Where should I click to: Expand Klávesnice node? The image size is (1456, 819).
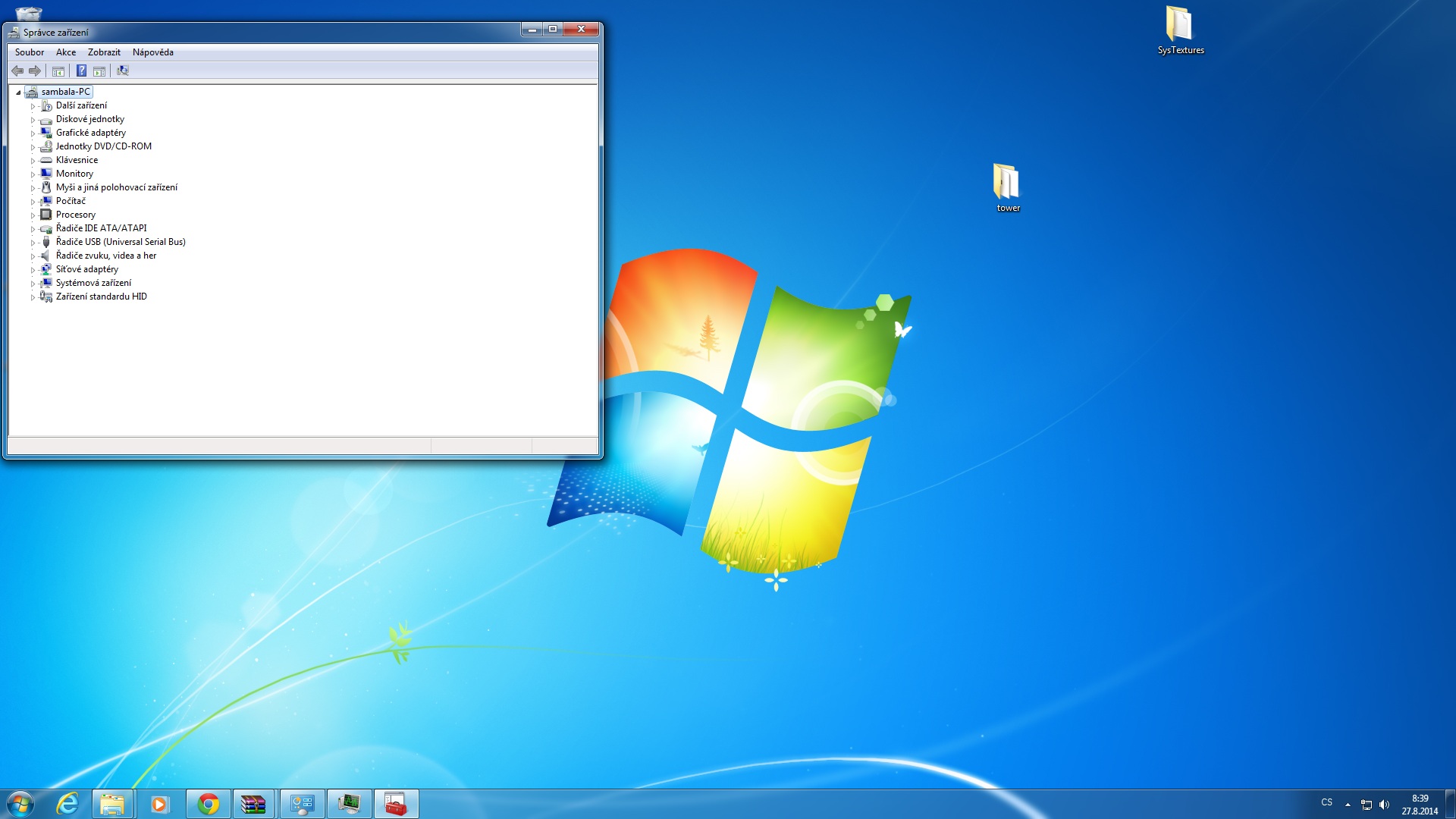pyautogui.click(x=33, y=161)
